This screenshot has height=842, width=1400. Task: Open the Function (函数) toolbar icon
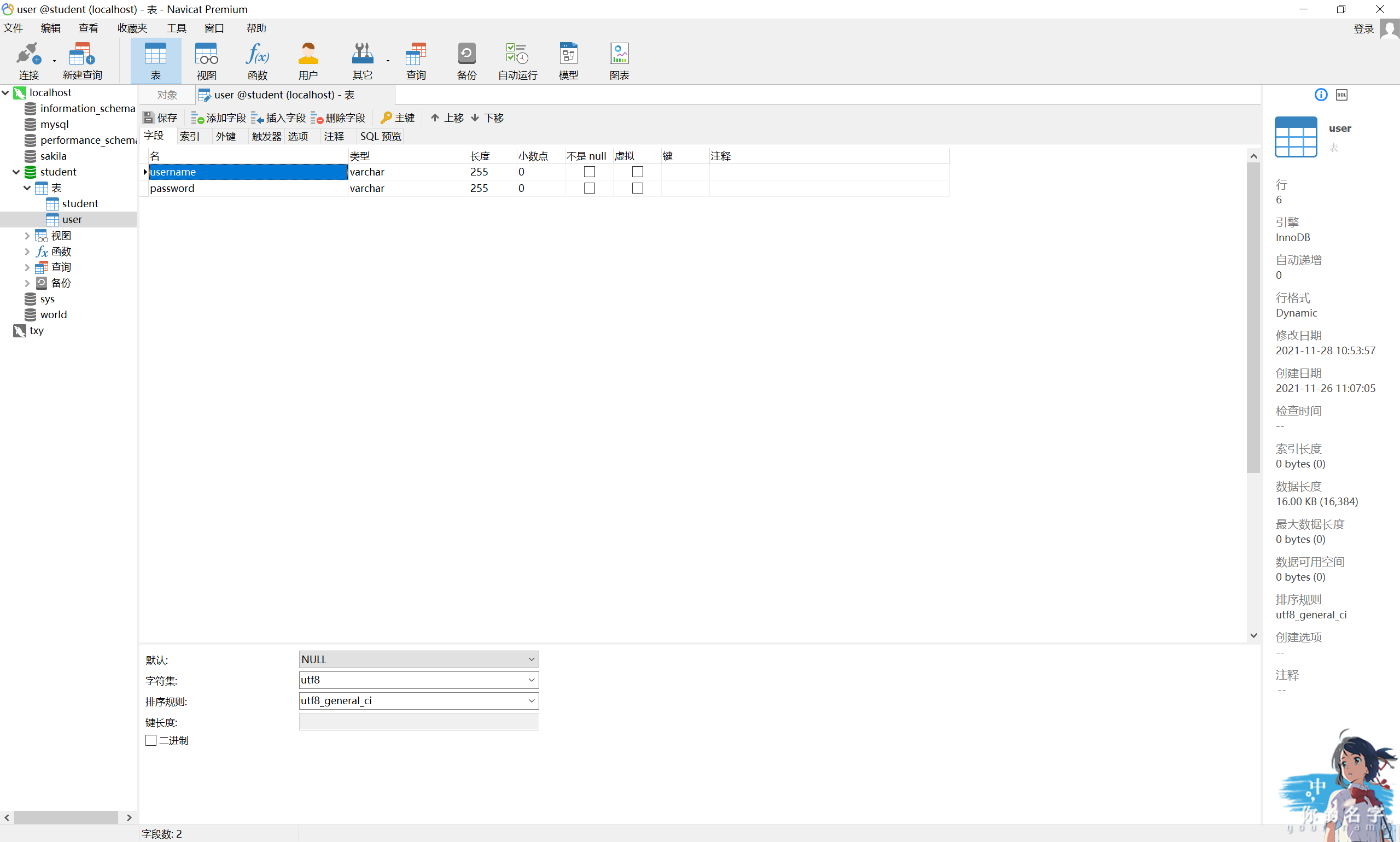(257, 61)
